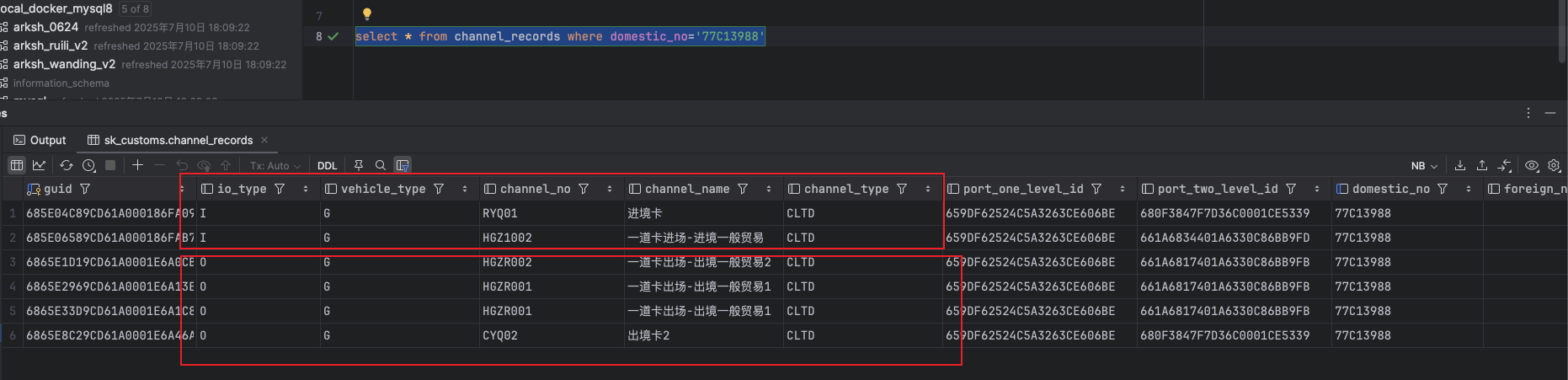
Task: Switch to the Output tab
Action: coord(40,140)
